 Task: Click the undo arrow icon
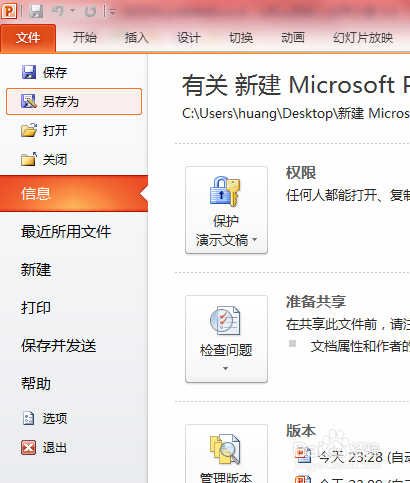tap(58, 11)
